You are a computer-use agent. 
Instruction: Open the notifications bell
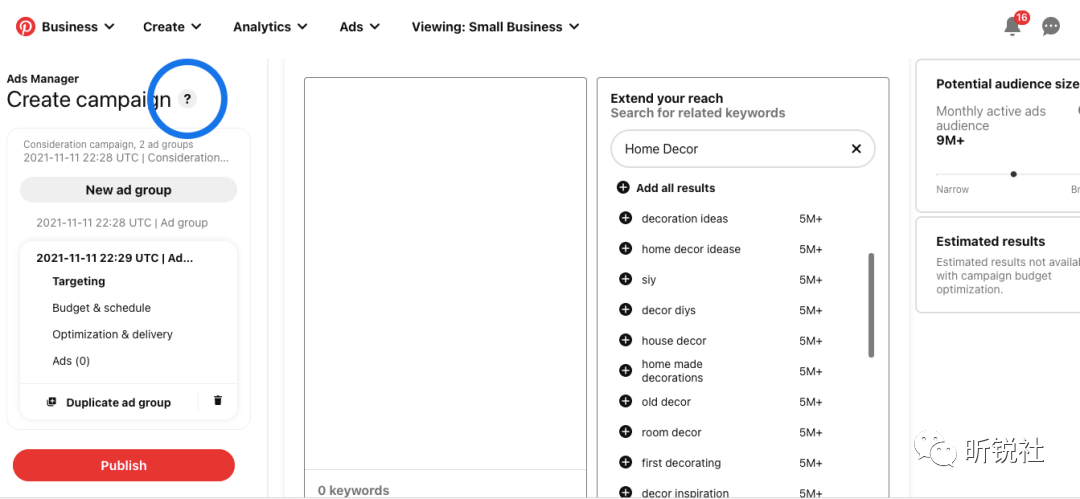pos(1013,27)
